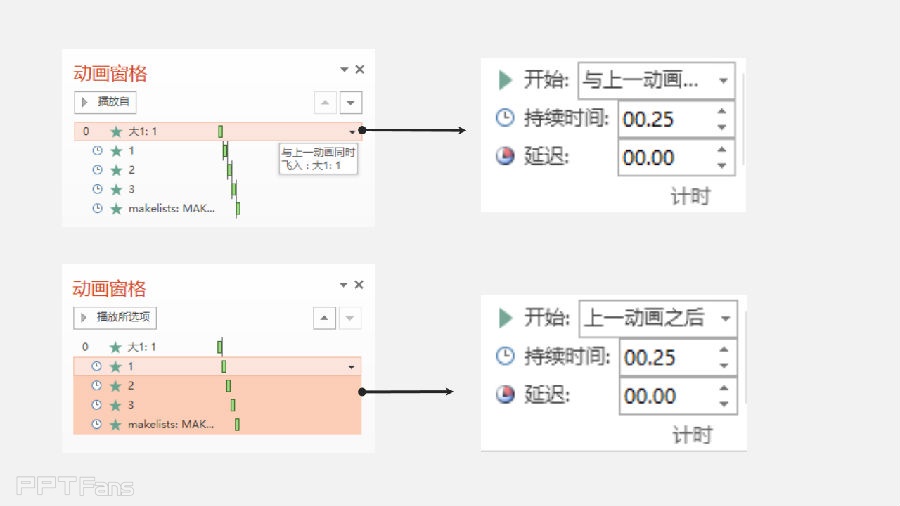This screenshot has height=506, width=900.
Task: Click the star icon of makelists item in lower pane
Action: pyautogui.click(x=116, y=424)
